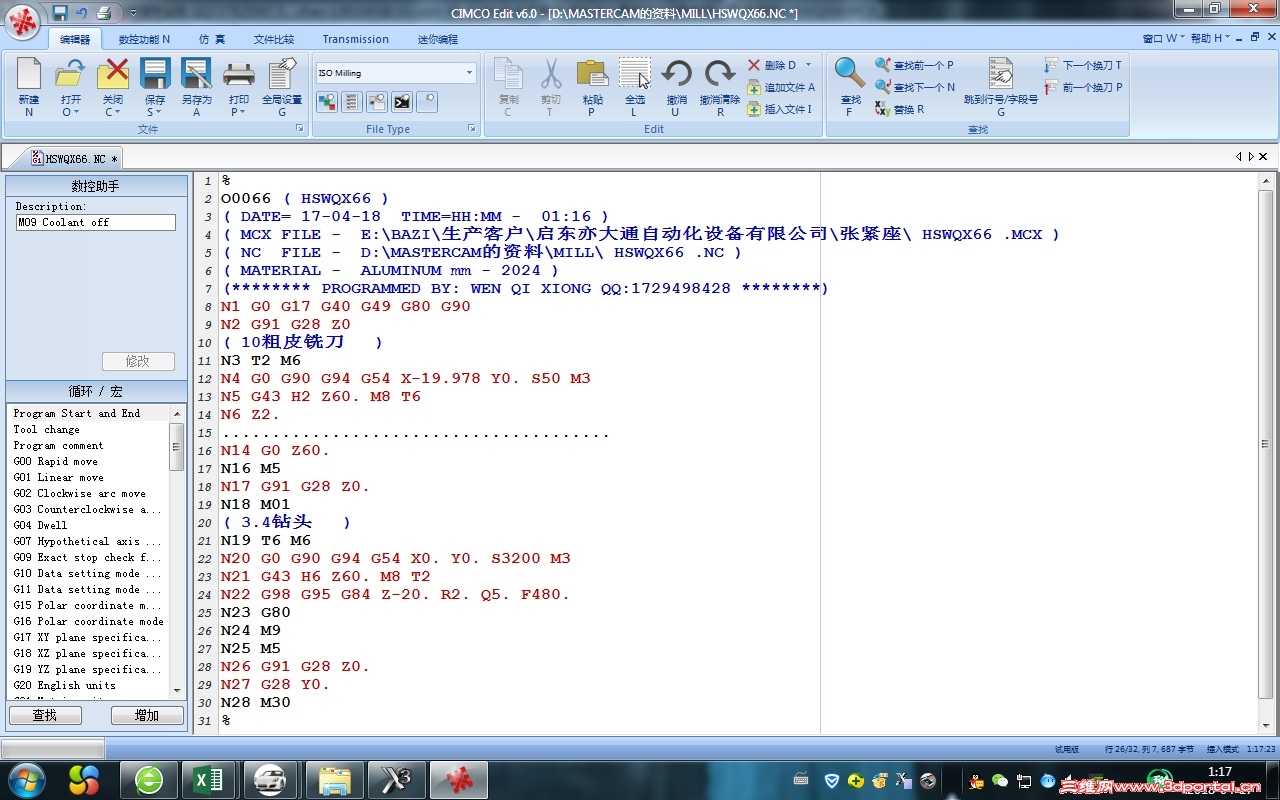Click 查找前一个 P (Find Previous)

(914, 65)
